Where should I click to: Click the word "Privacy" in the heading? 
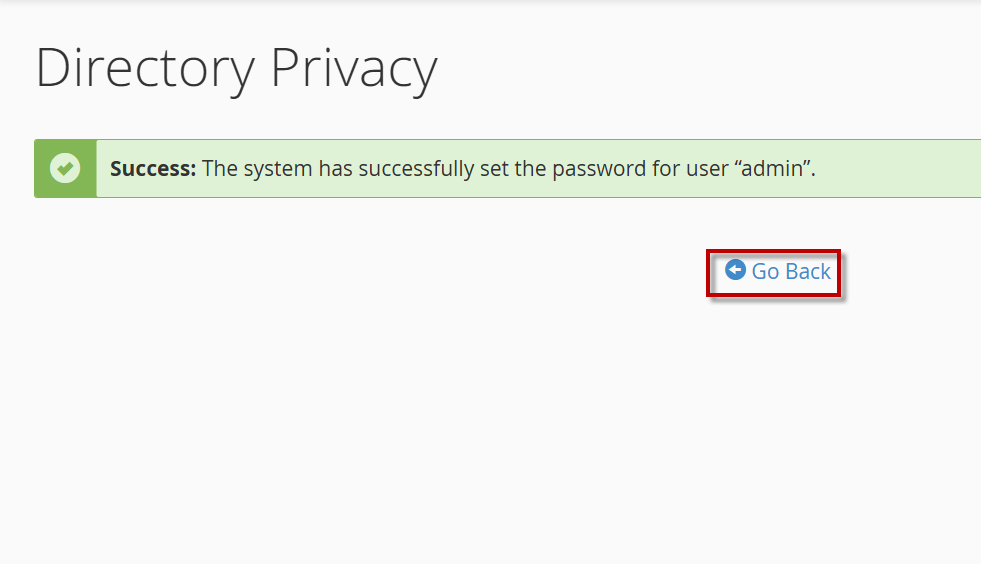(x=354, y=68)
